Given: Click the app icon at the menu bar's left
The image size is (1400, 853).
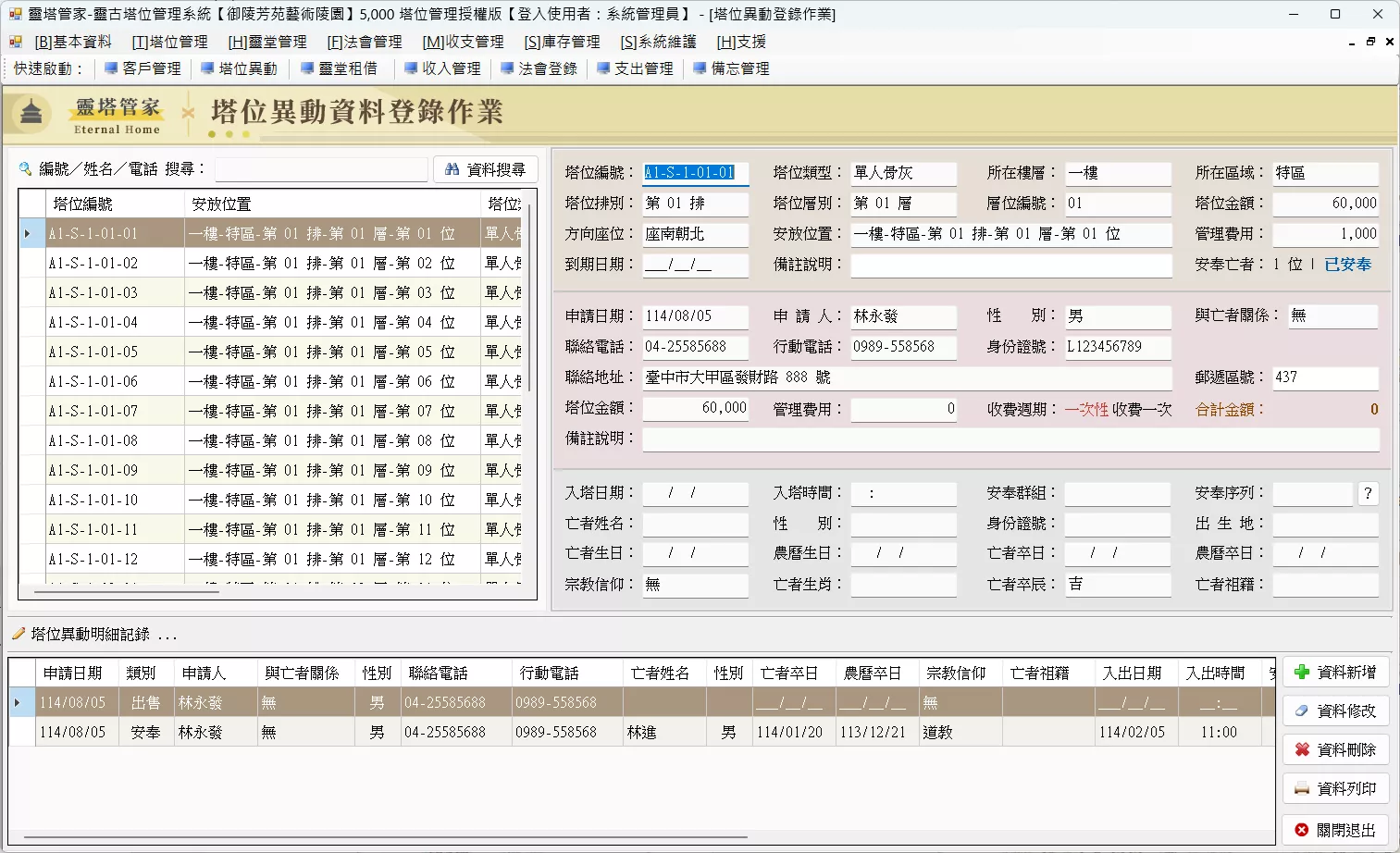Looking at the screenshot, I should [16, 42].
